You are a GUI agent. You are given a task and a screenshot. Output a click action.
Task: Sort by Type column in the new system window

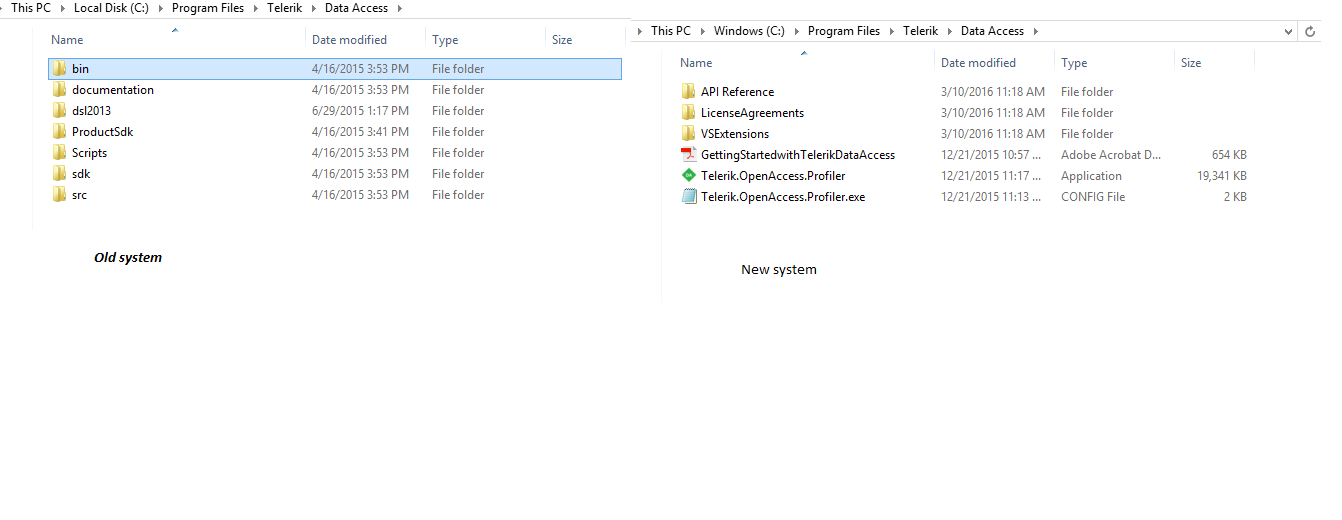pyautogui.click(x=1074, y=63)
